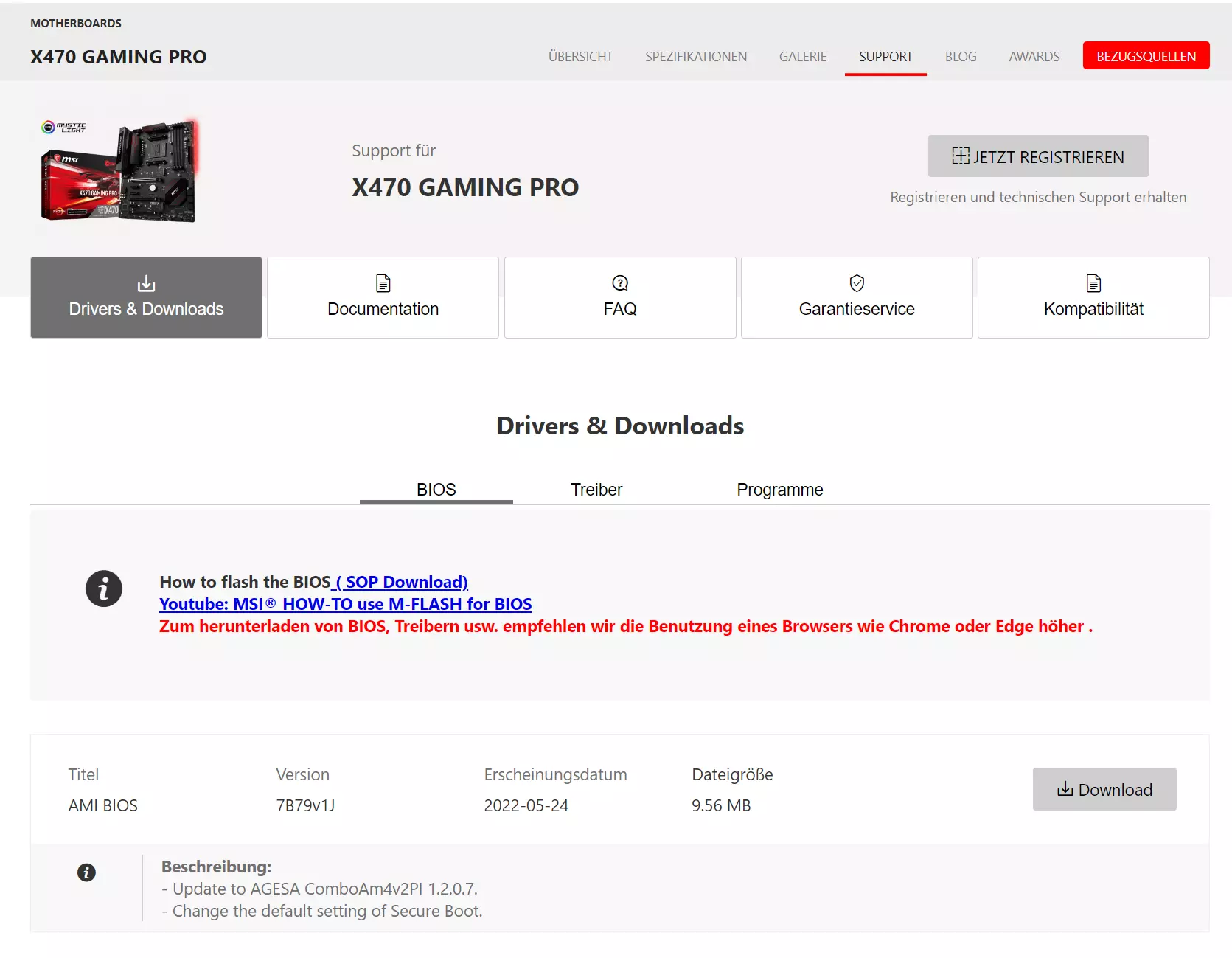
Task: Click the file size 9.56 MB
Action: tap(721, 805)
